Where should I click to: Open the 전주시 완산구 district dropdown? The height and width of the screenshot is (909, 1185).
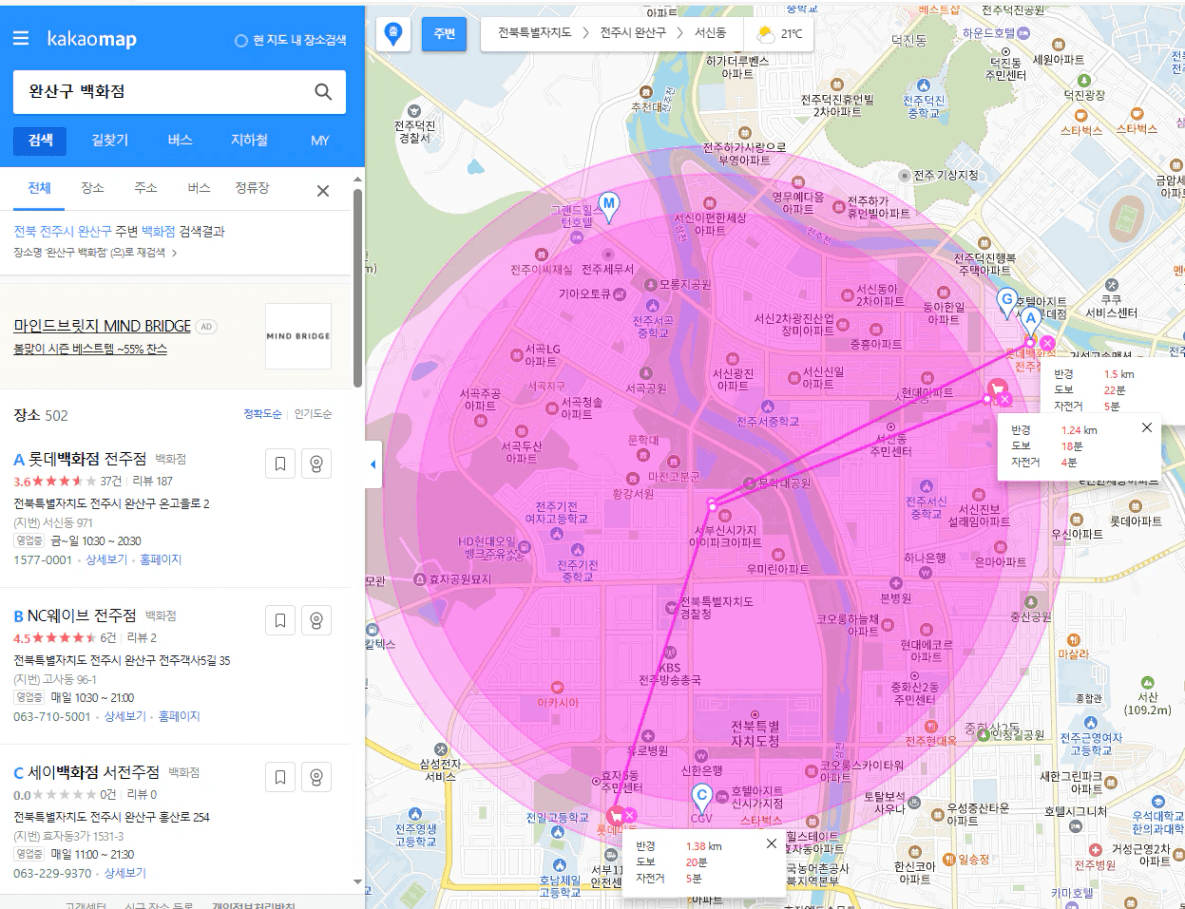tap(633, 33)
